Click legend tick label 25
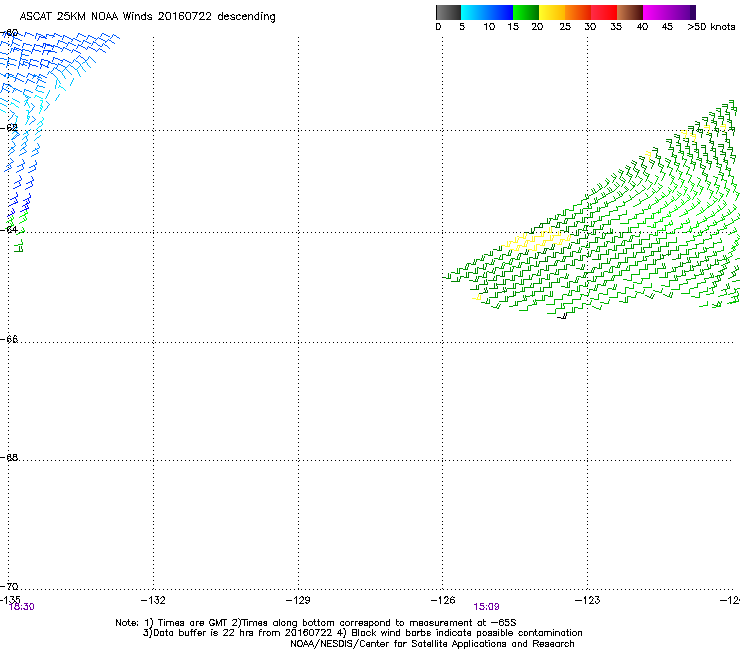Viewport: 740px width, 650px height. [565, 27]
